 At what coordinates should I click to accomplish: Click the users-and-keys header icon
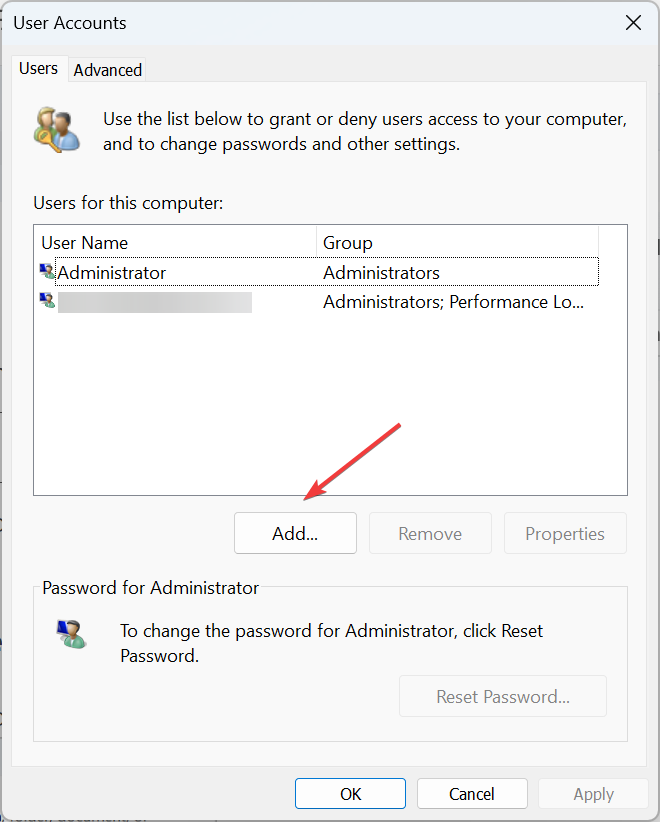click(x=57, y=129)
